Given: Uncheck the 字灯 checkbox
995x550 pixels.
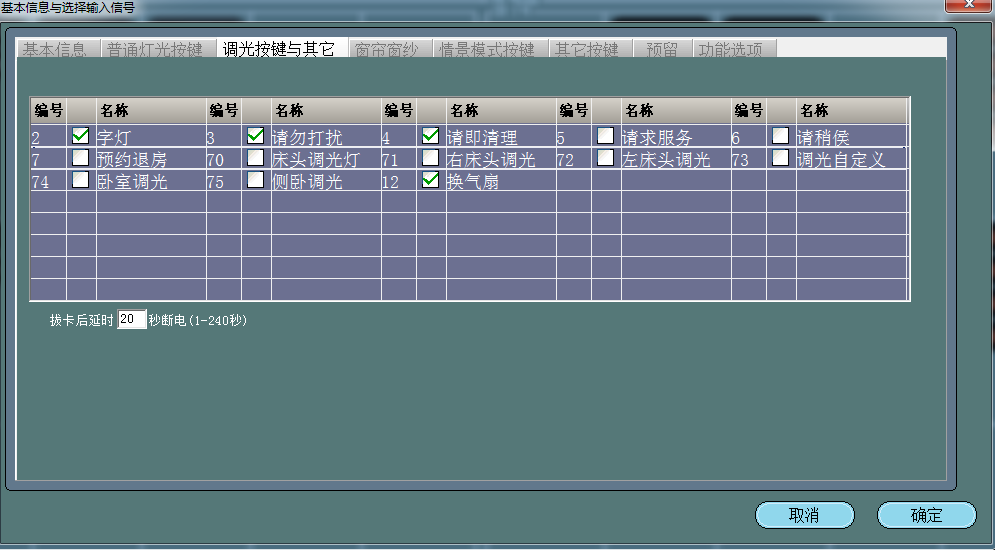Looking at the screenshot, I should [81, 135].
